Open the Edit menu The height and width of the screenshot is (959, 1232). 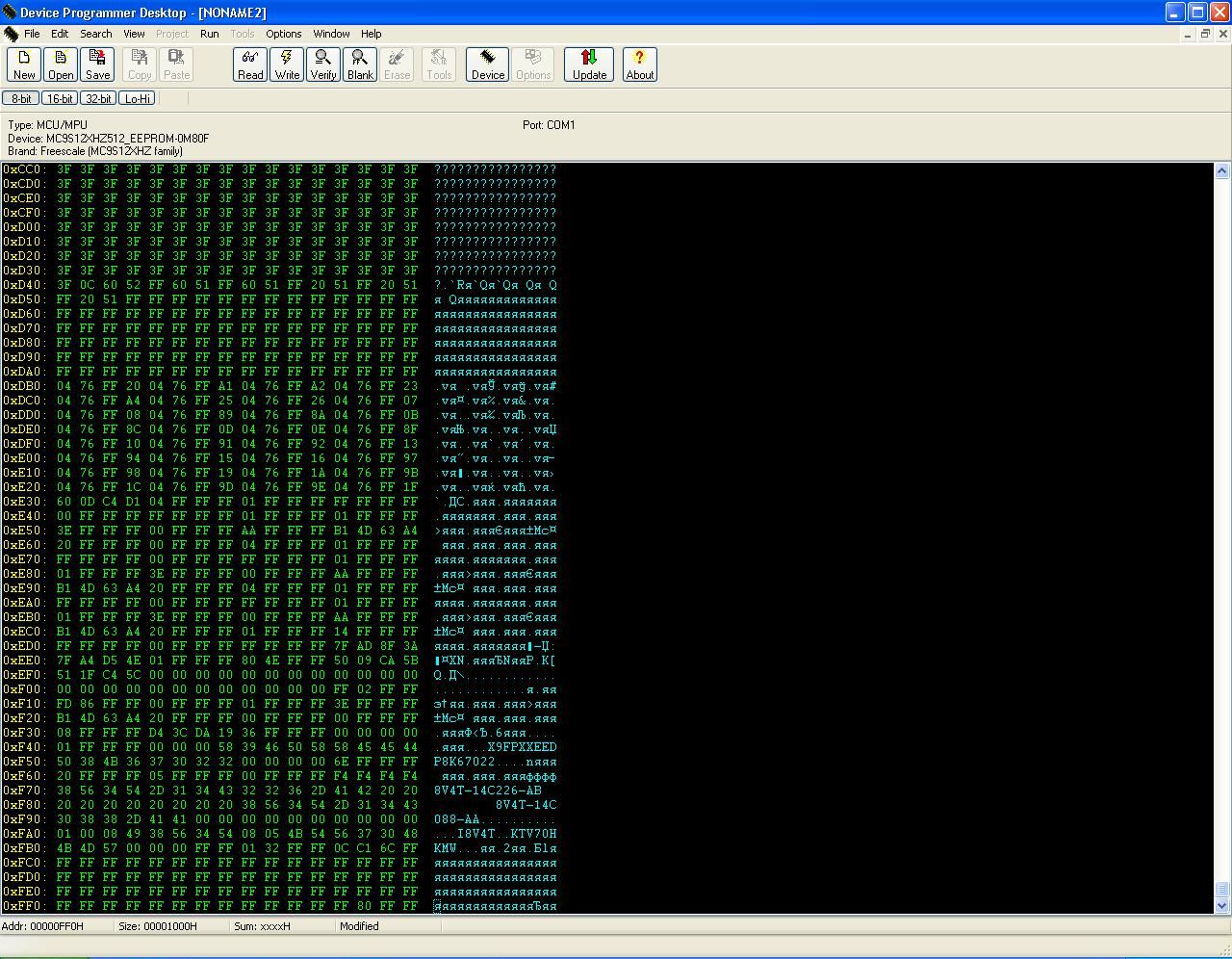click(x=60, y=34)
